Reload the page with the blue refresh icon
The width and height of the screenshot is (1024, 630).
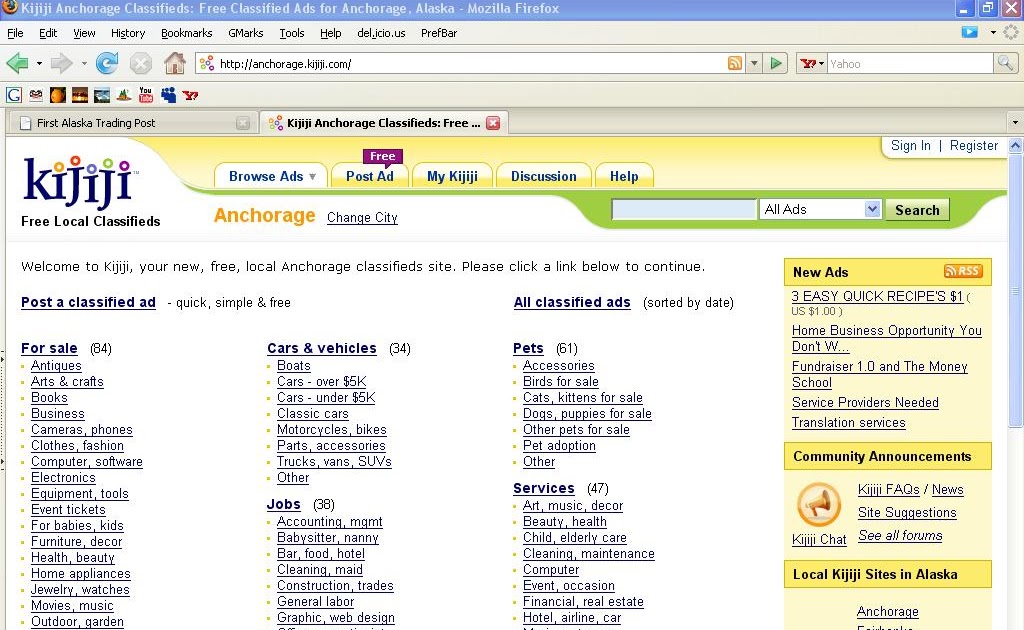pos(107,63)
